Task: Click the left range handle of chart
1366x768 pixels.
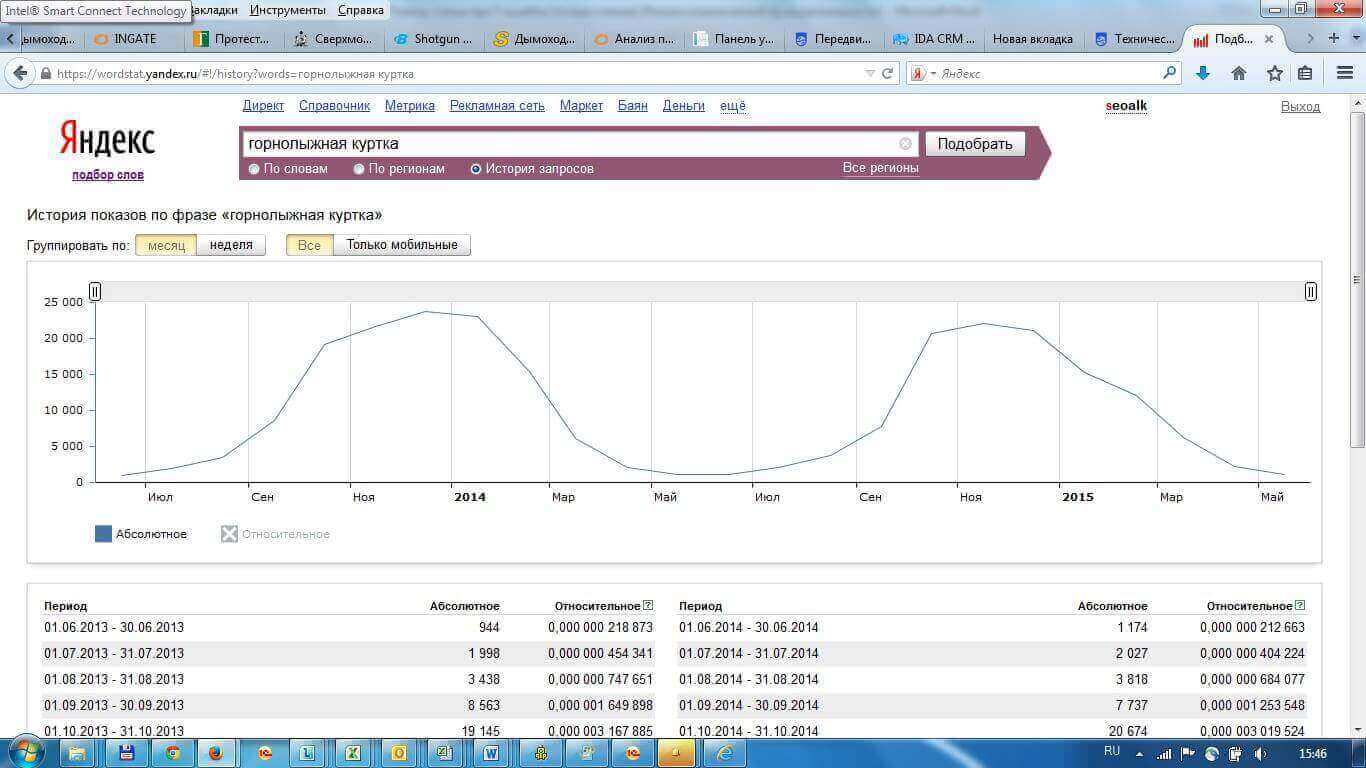Action: [x=95, y=292]
